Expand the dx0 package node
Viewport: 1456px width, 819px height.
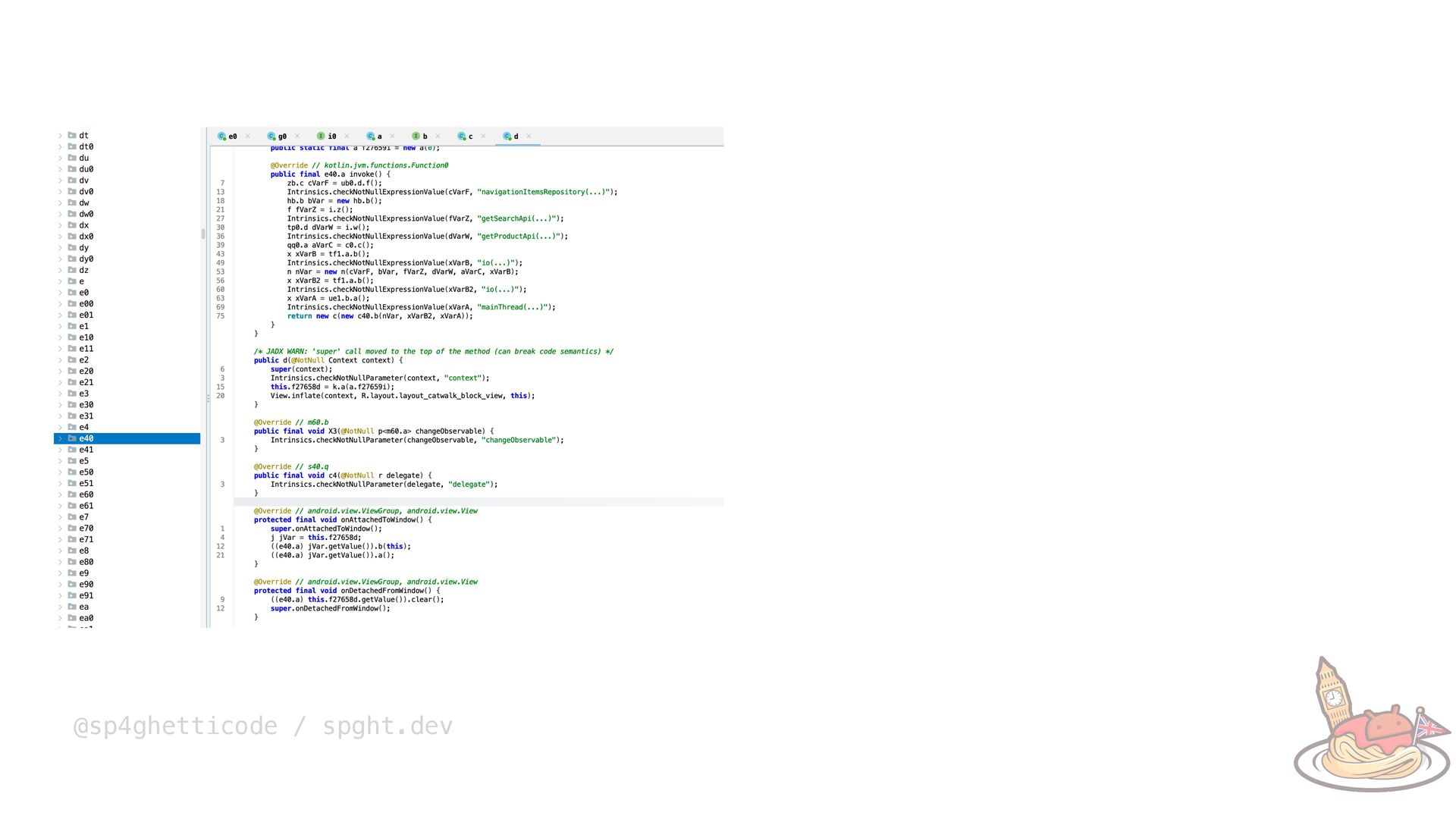60,237
